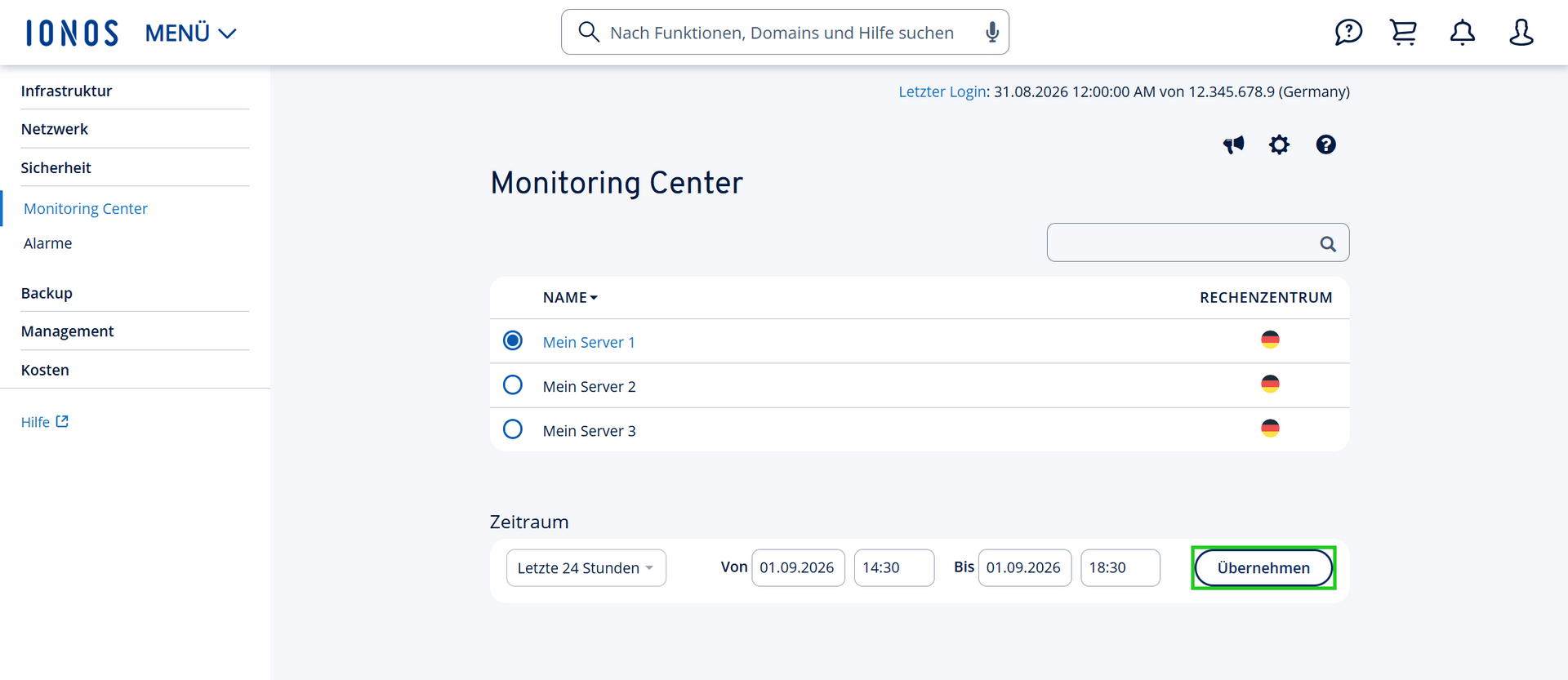Open the help chat bubble icon
Image resolution: width=1568 pixels, height=680 pixels.
point(1348,33)
